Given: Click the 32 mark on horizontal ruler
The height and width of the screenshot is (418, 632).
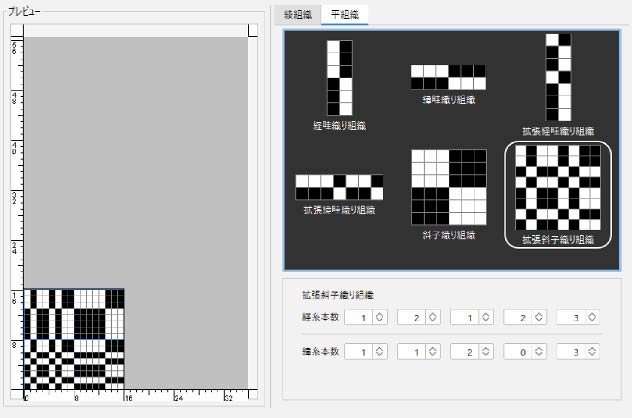Looking at the screenshot, I should (x=229, y=398).
